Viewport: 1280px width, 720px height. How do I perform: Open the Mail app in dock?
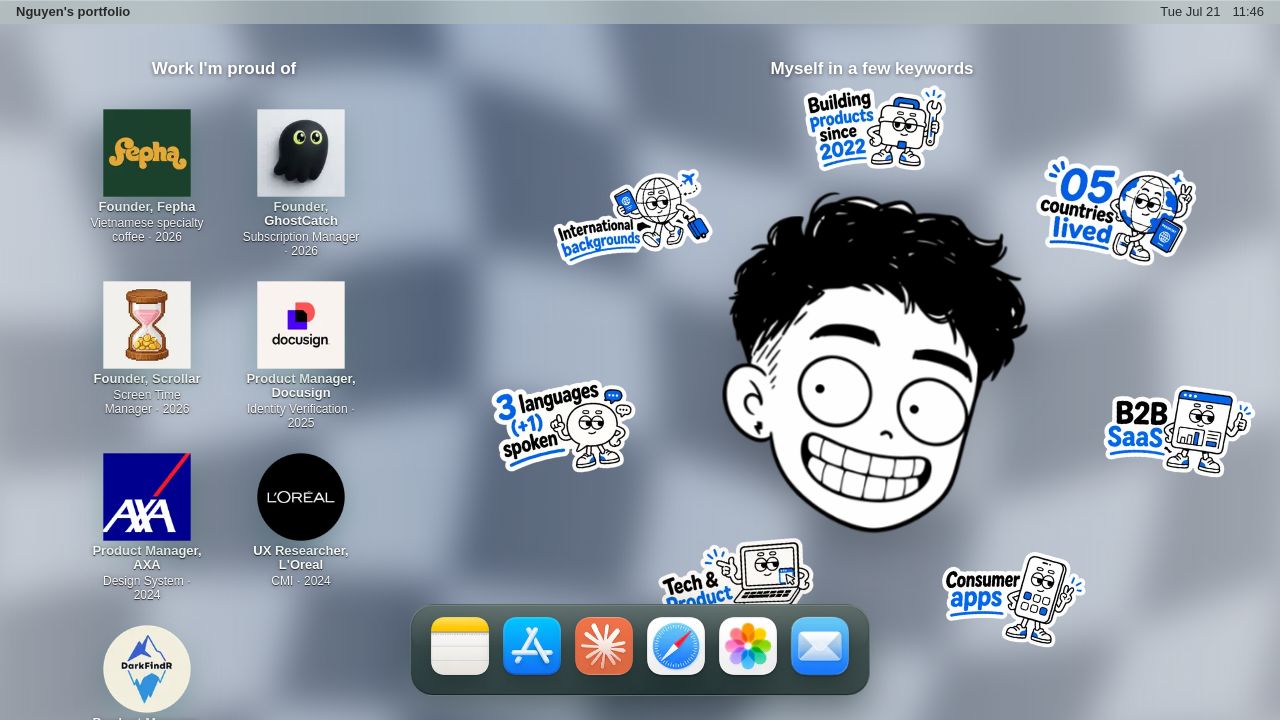[820, 646]
